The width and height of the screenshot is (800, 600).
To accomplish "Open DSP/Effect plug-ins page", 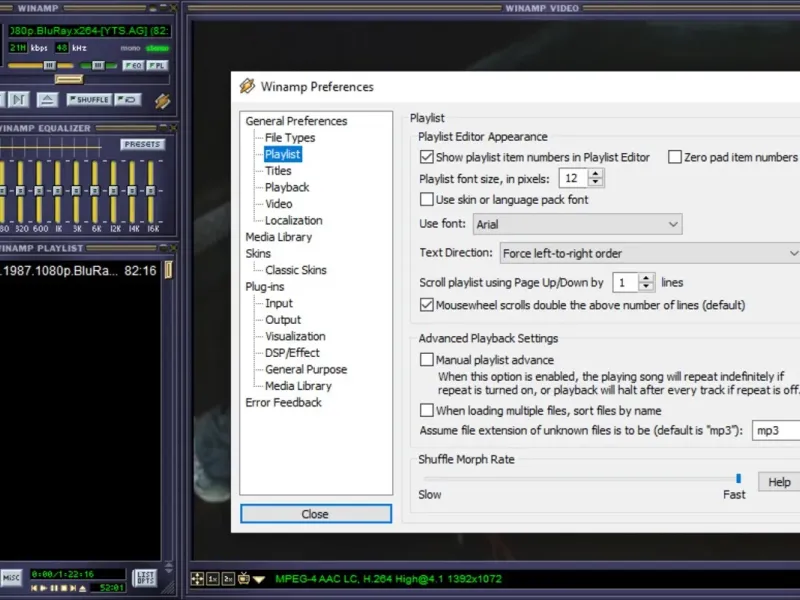I will pyautogui.click(x=292, y=353).
